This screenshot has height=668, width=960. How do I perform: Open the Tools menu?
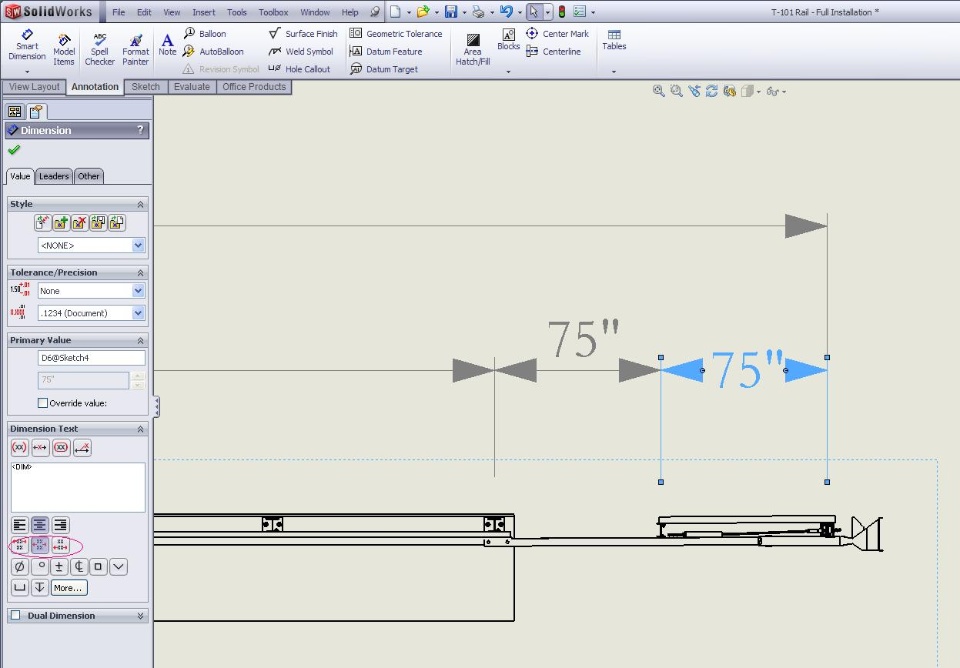(x=236, y=12)
